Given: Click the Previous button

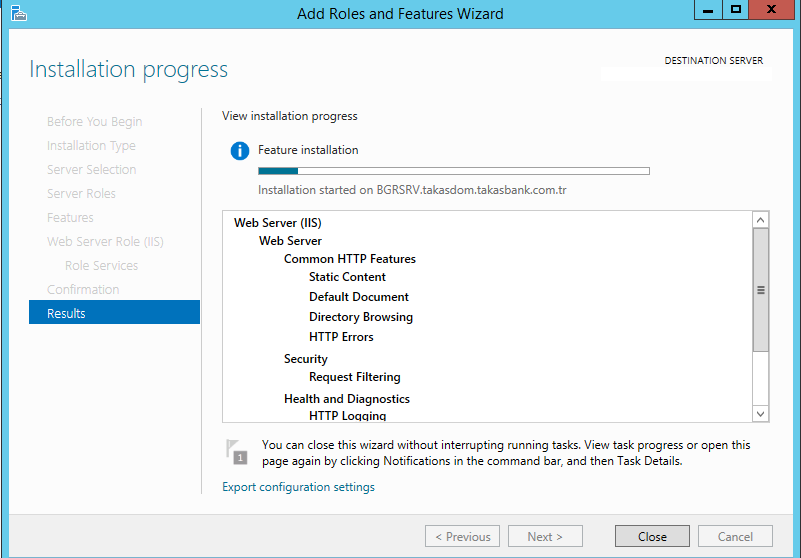Looking at the screenshot, I should pos(462,536).
